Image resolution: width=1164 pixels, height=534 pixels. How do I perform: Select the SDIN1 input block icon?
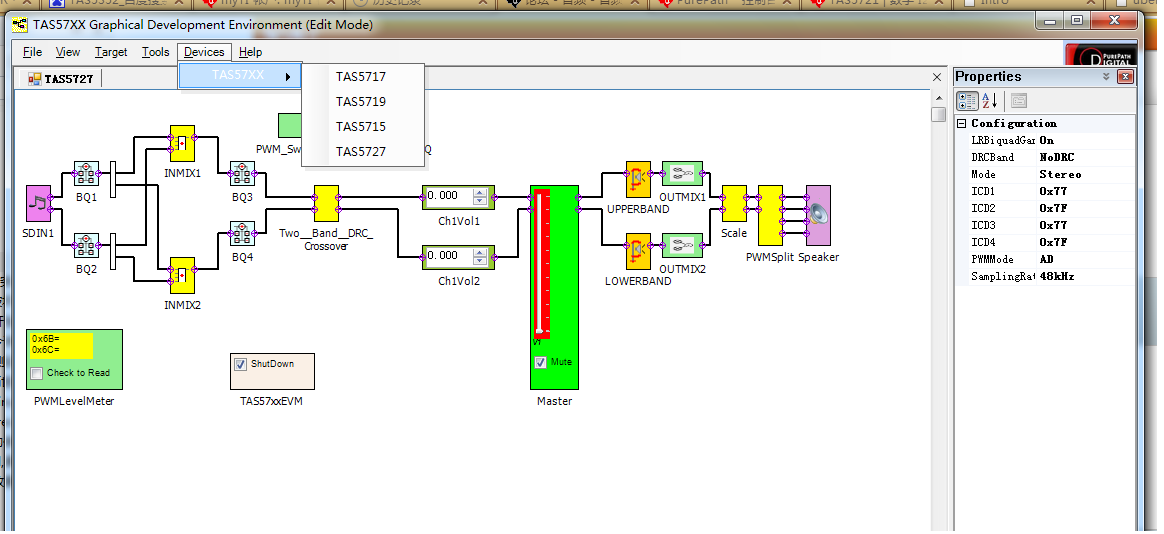click(x=38, y=203)
